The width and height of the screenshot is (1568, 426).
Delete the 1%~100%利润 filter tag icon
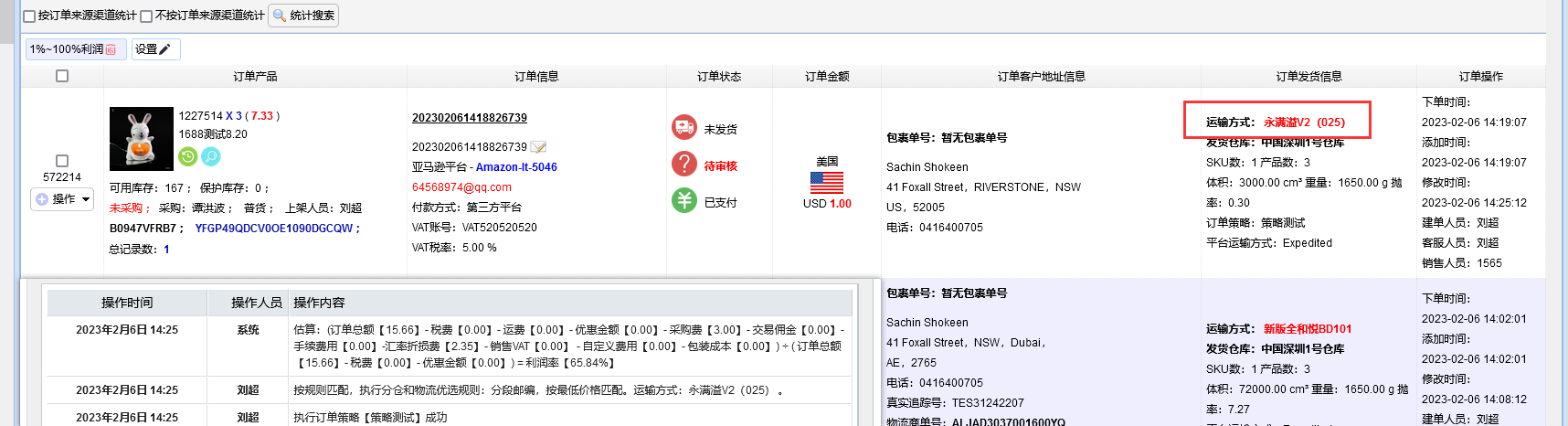(111, 49)
